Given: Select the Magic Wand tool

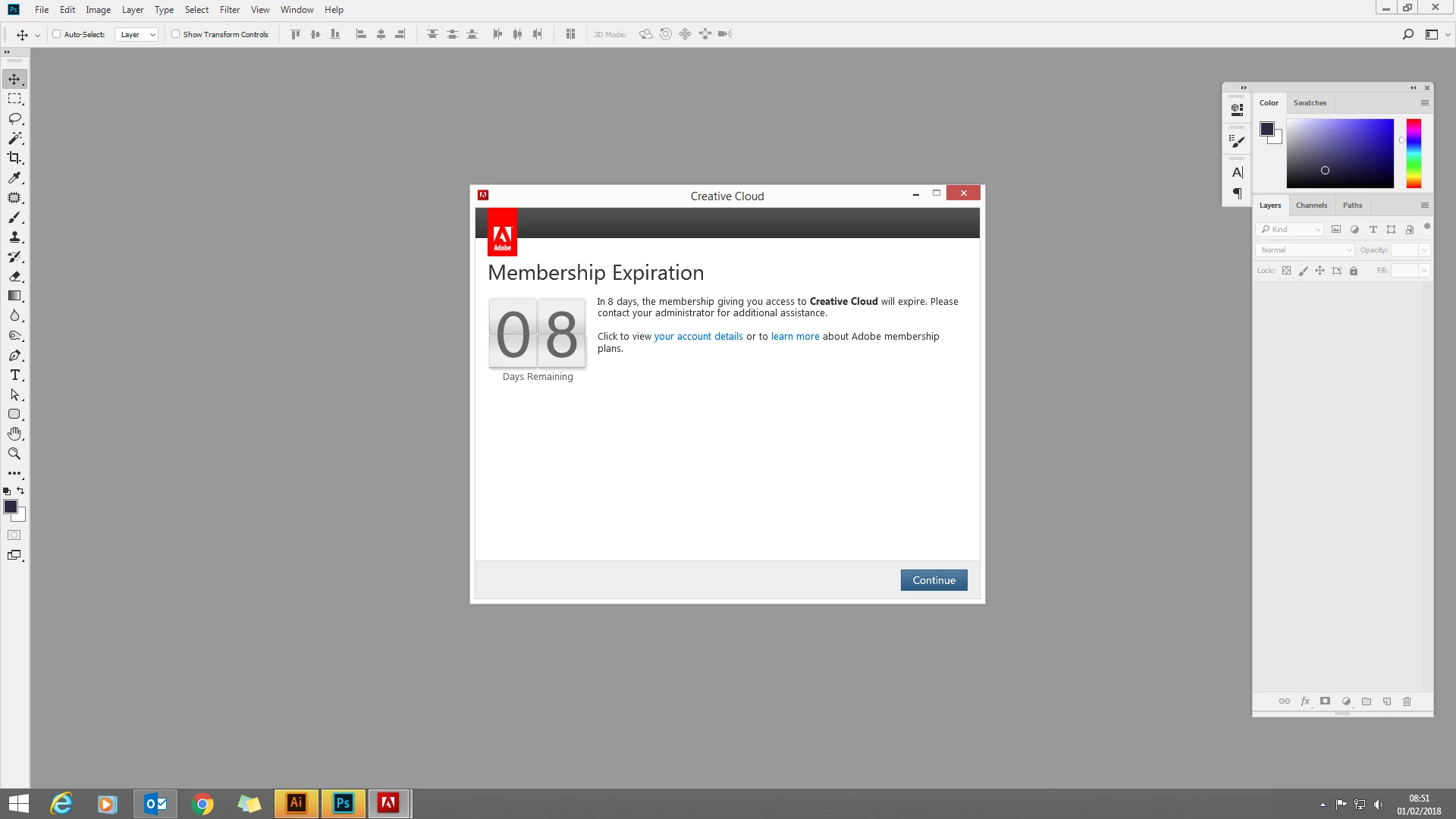Looking at the screenshot, I should 14,138.
